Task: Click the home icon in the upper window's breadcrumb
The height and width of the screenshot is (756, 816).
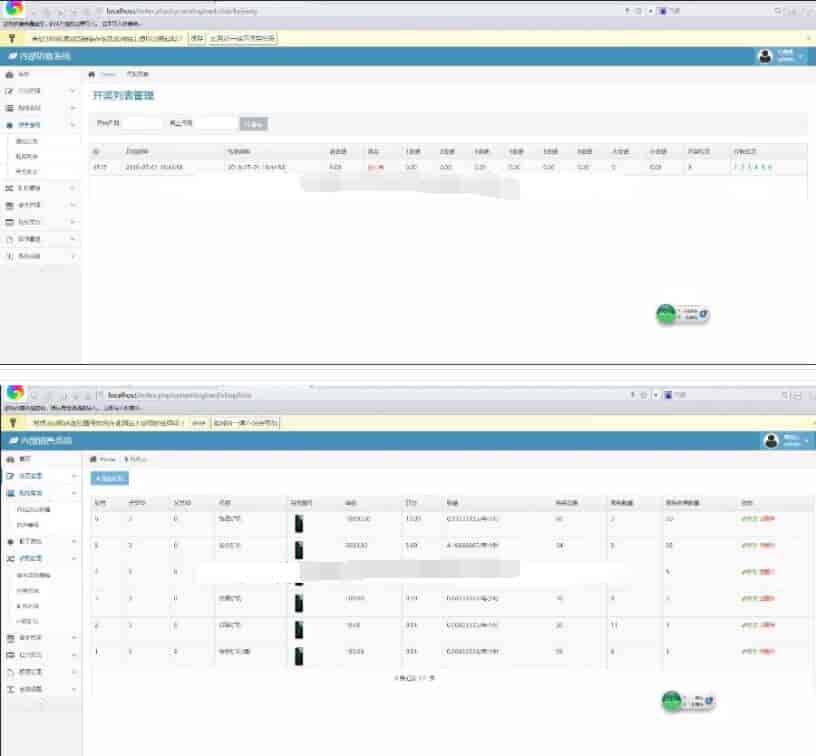Action: tap(92, 74)
